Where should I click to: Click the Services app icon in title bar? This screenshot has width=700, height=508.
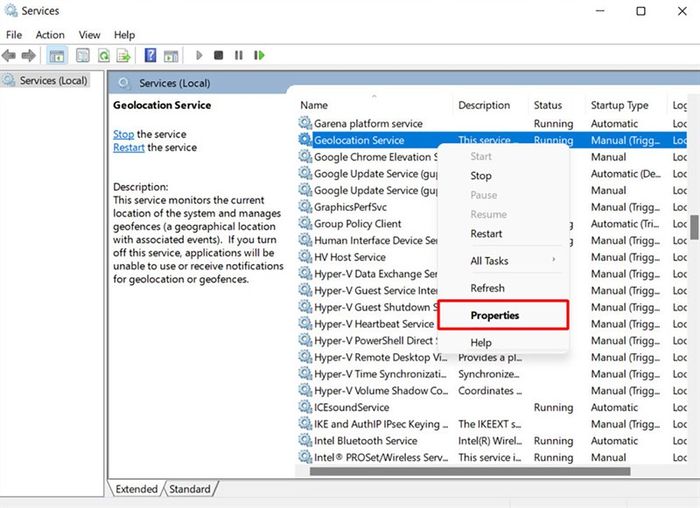pyautogui.click(x=10, y=10)
